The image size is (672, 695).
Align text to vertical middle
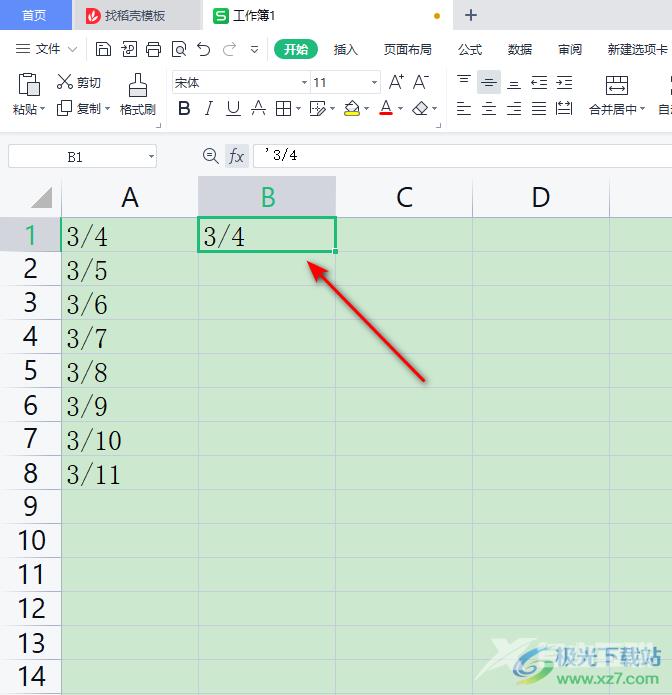tap(488, 82)
